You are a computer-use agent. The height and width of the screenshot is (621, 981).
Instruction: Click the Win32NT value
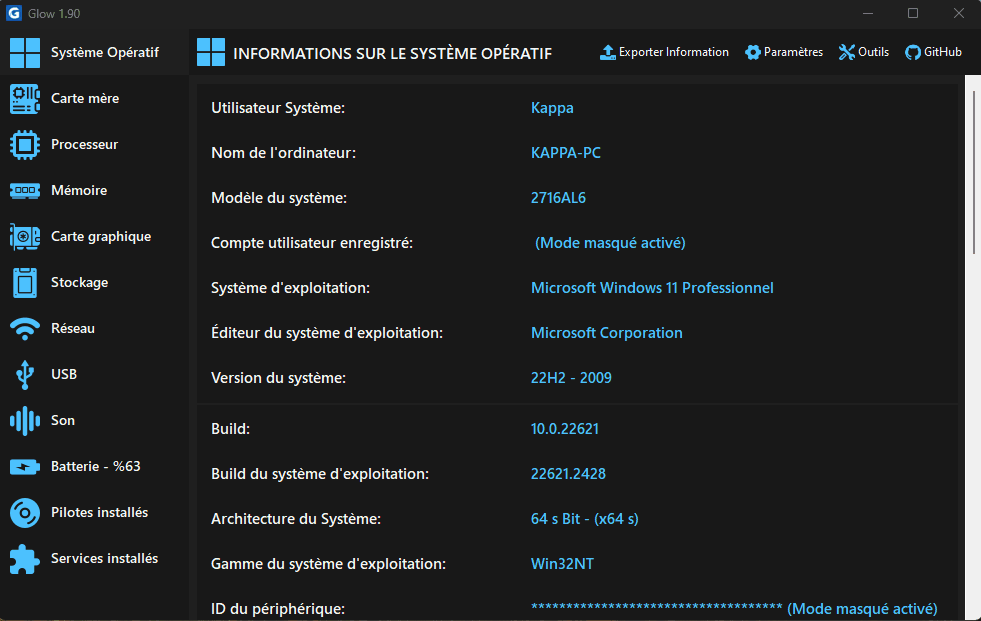tap(562, 564)
